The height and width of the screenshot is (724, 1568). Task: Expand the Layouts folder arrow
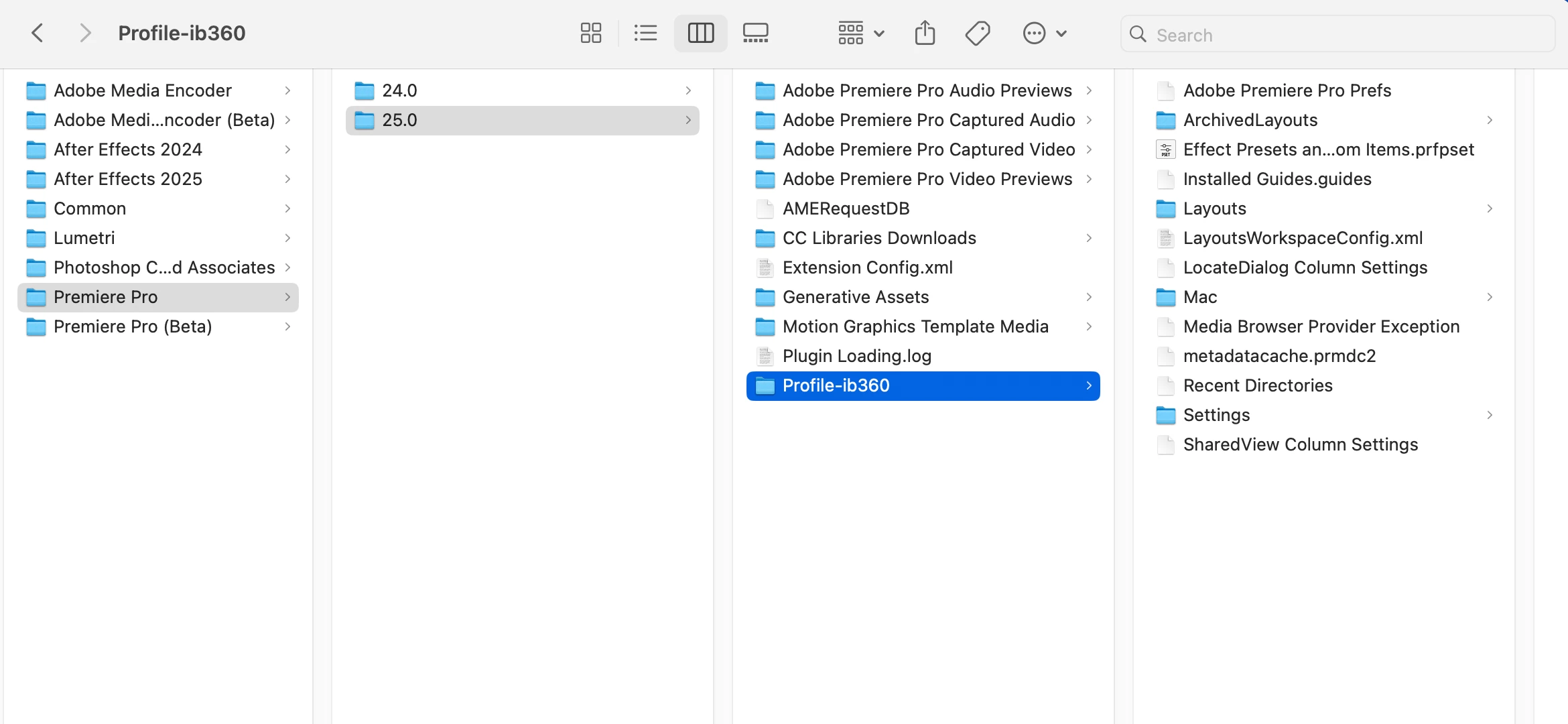coord(1489,208)
